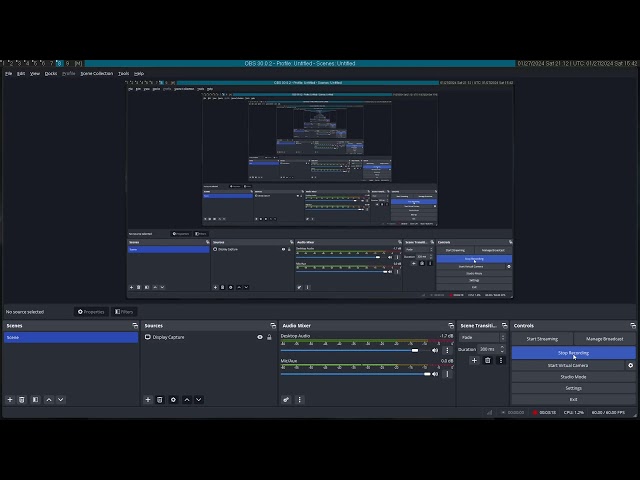The image size is (640, 480).
Task: Click the 60.00 / 60.00 FPS status text
Action: tap(608, 412)
